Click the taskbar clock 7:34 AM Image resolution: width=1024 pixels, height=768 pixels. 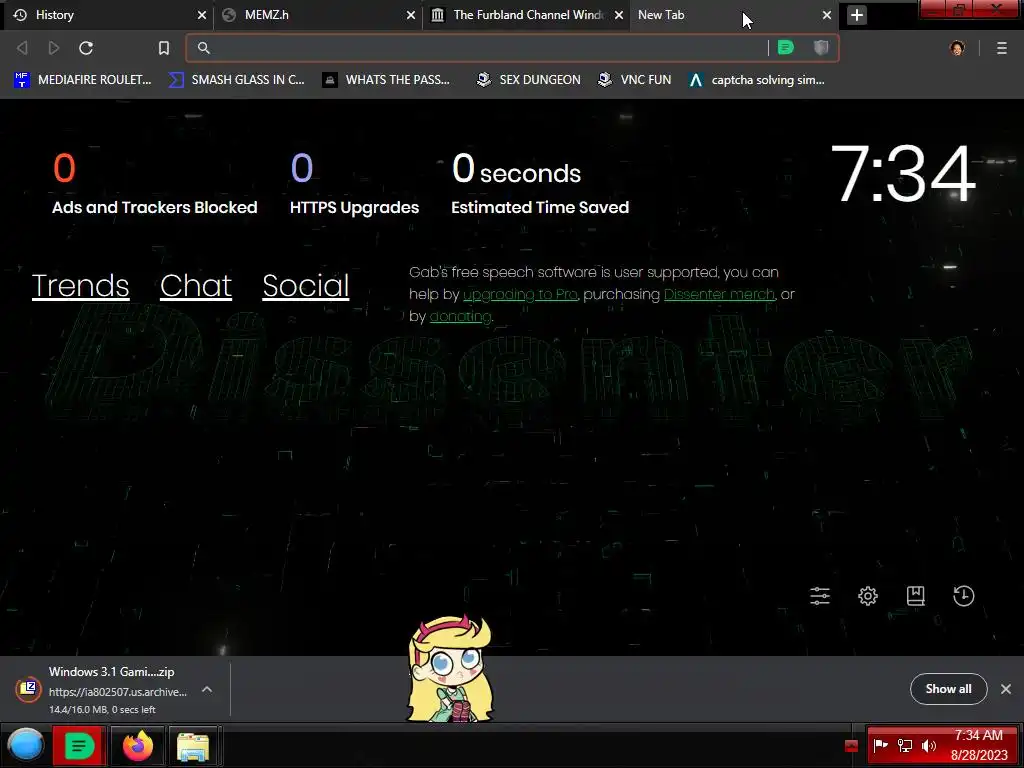(978, 745)
